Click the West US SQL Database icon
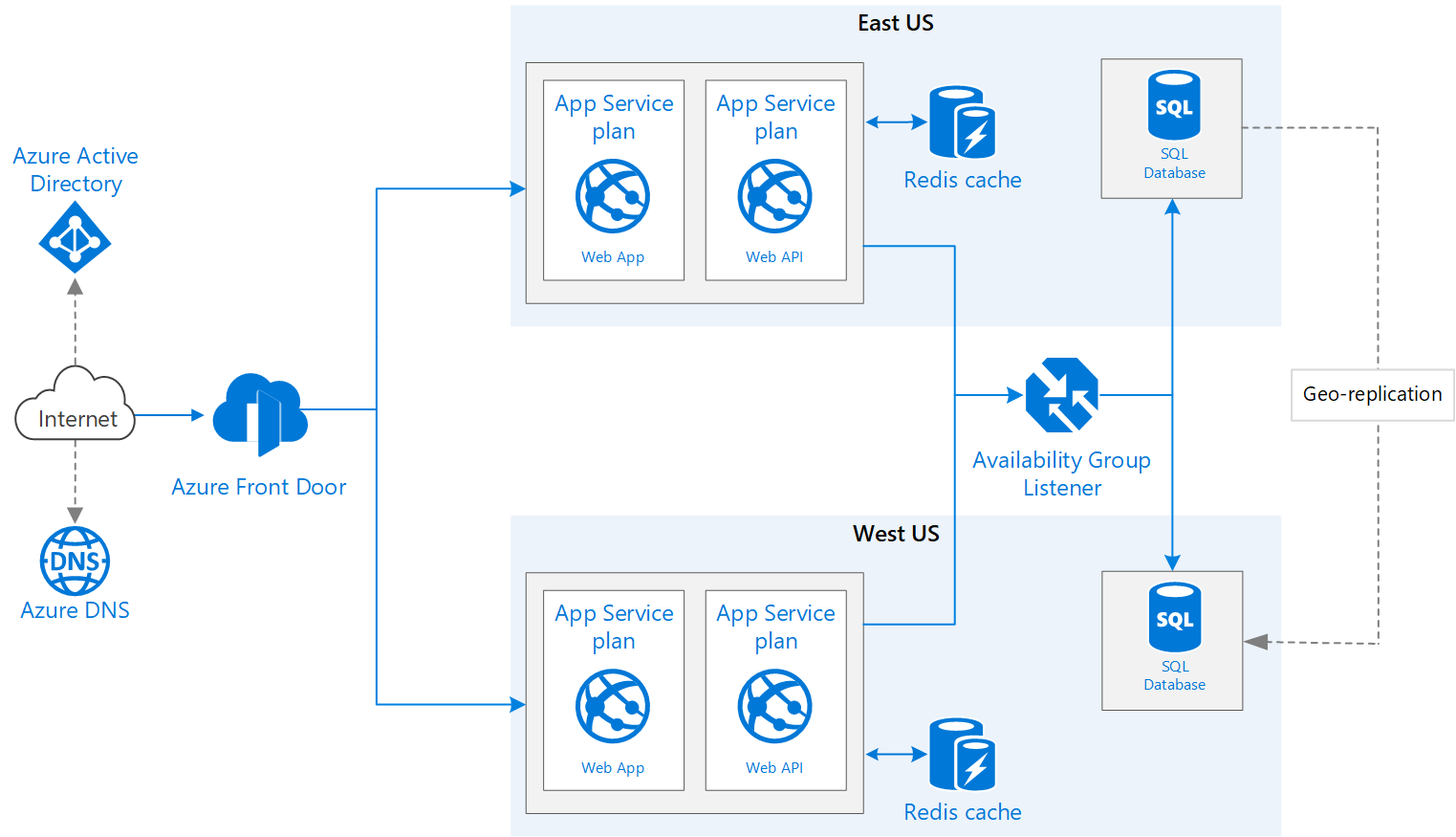The height and width of the screenshot is (837, 1456). [1174, 617]
